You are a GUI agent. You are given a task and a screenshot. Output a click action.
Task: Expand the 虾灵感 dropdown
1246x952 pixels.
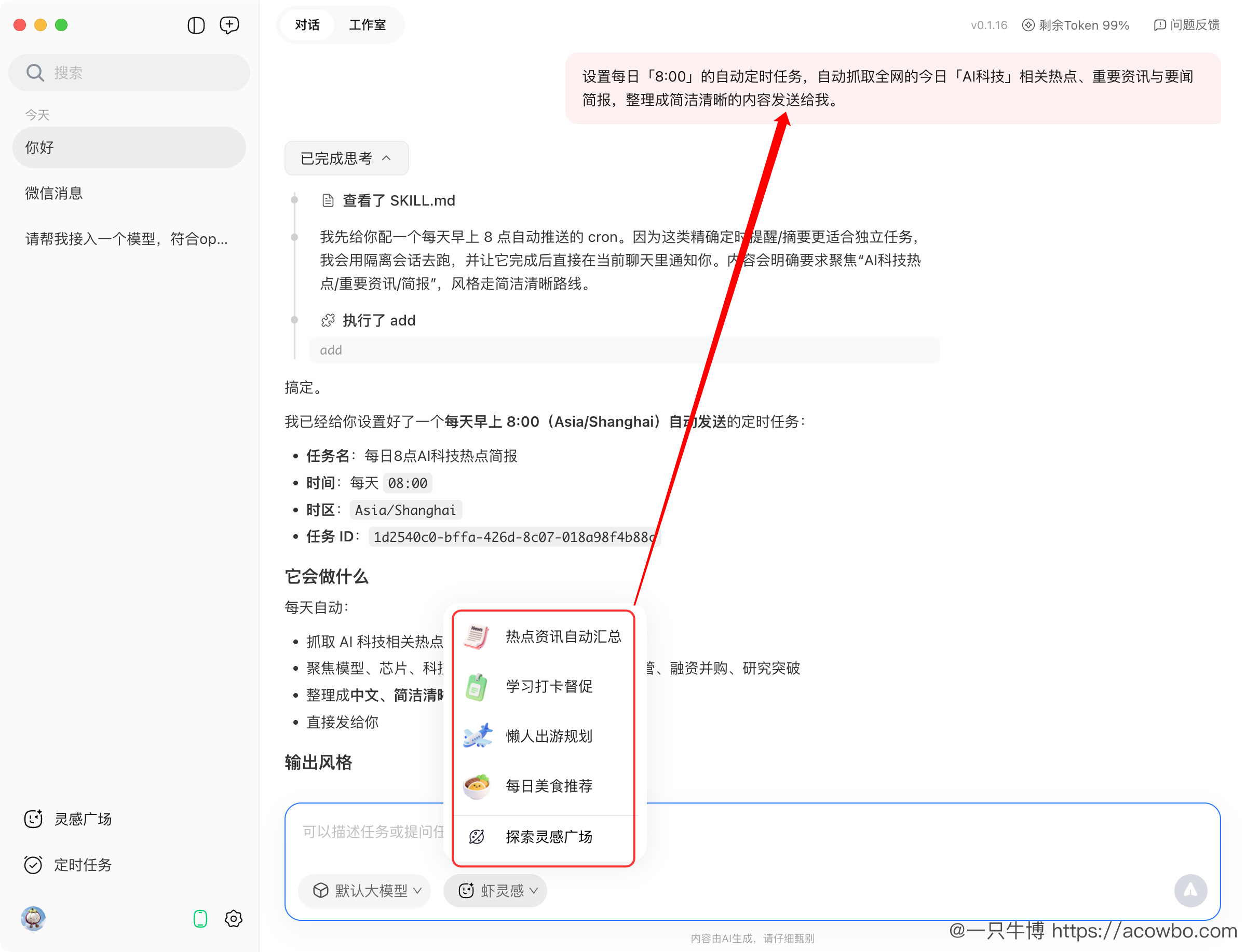coord(495,890)
